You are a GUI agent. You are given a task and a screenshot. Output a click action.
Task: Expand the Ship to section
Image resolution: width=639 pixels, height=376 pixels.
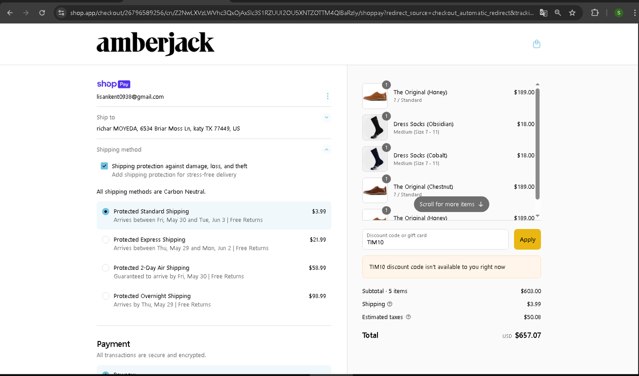point(326,117)
